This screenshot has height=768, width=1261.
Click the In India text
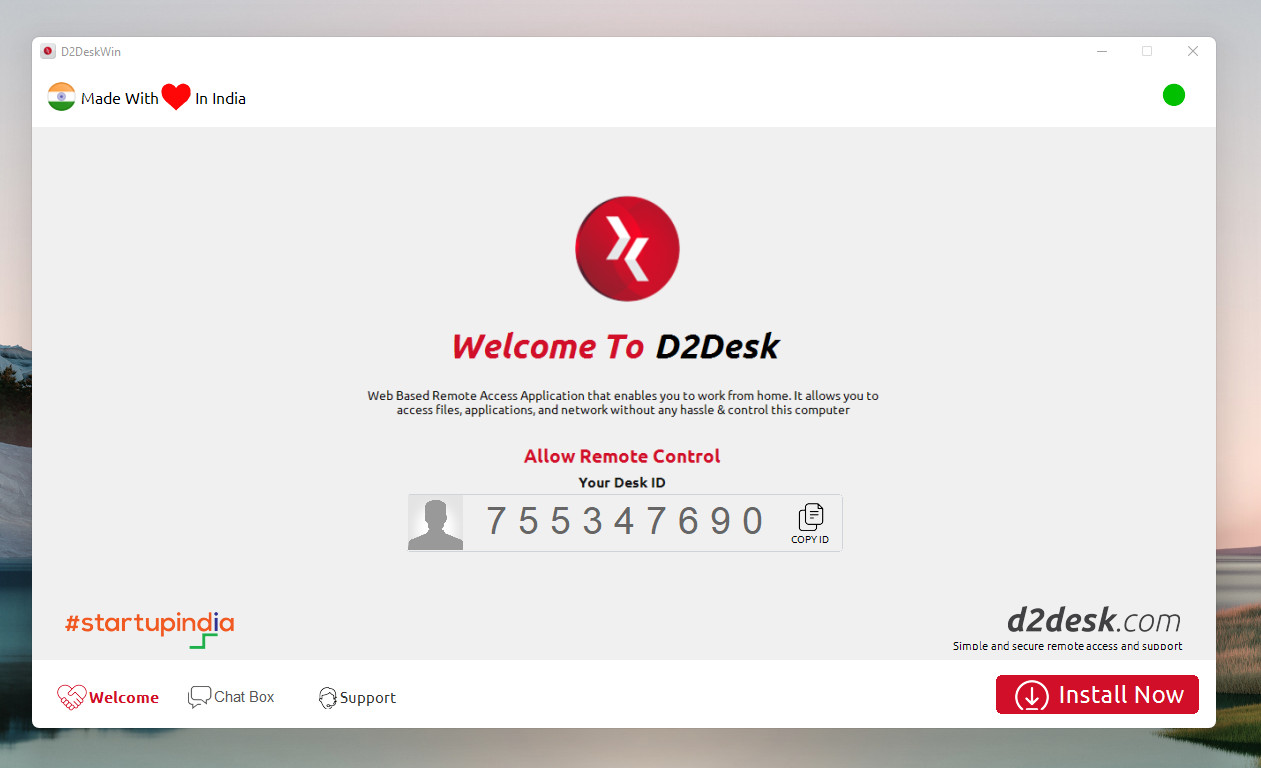click(220, 98)
